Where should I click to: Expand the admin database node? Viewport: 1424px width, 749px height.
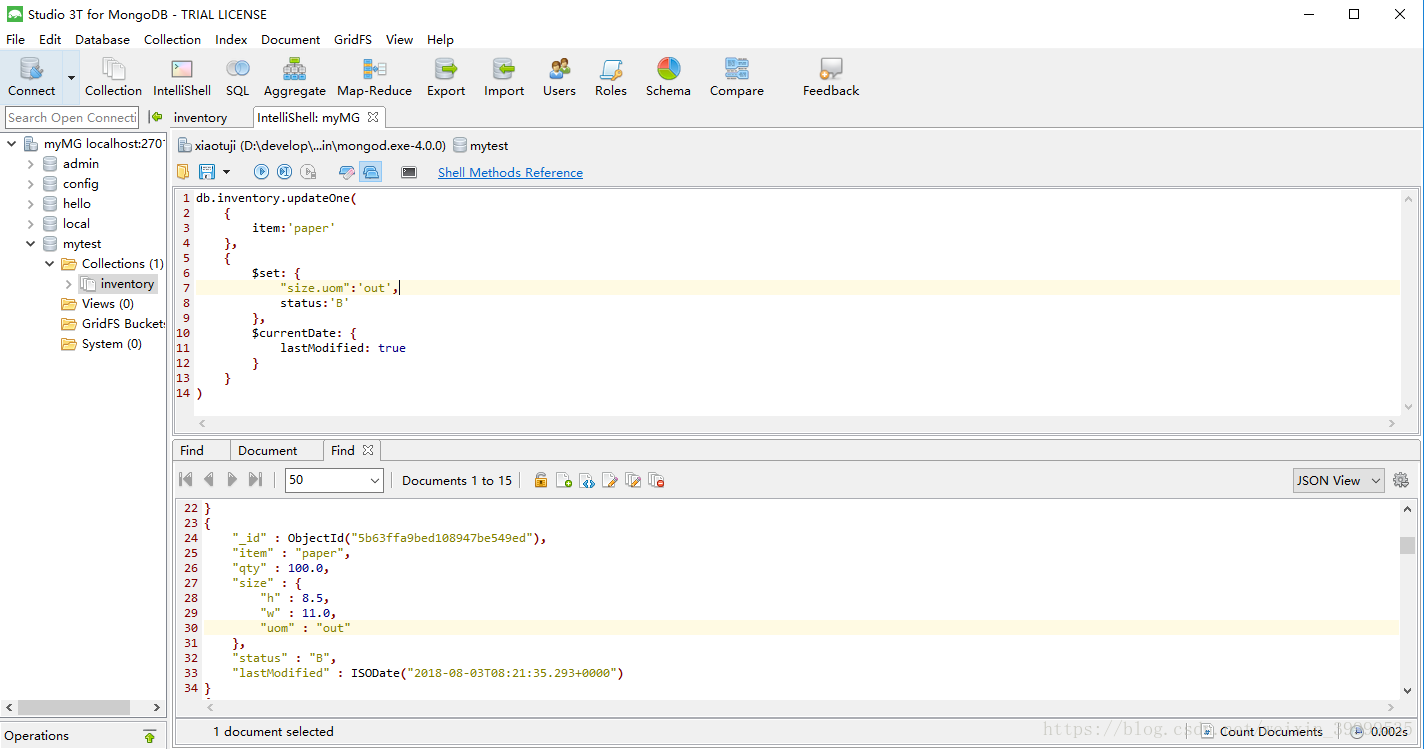click(30, 164)
